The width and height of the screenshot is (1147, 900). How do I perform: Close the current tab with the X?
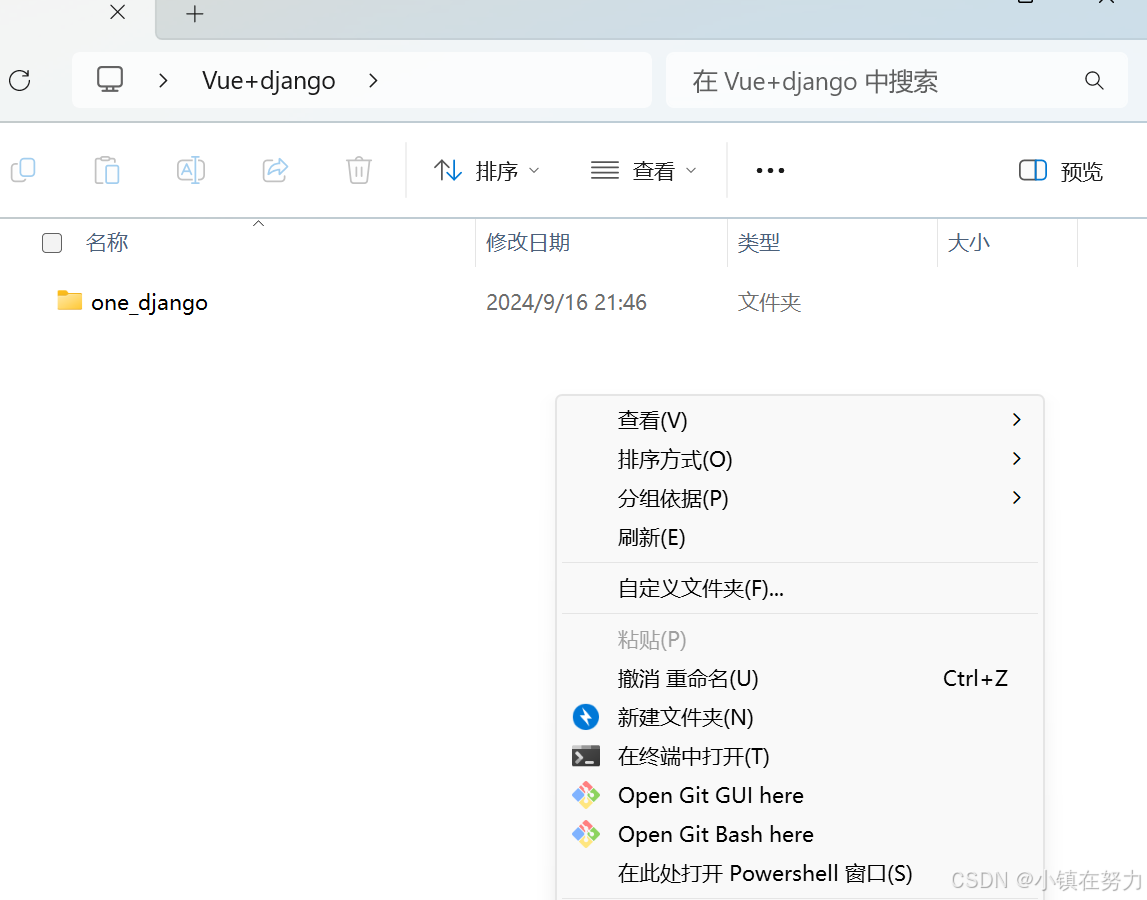(118, 12)
